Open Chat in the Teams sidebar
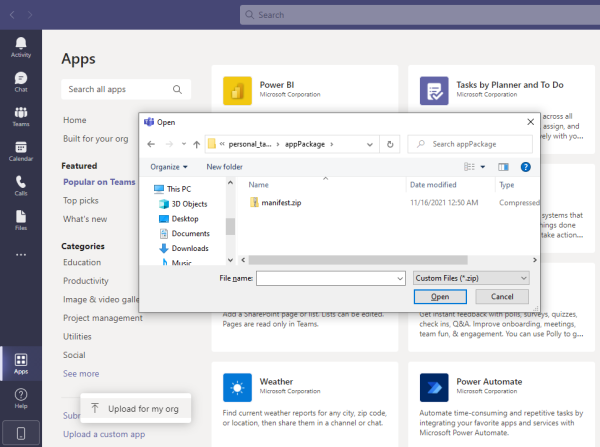The height and width of the screenshot is (447, 600). 21,82
